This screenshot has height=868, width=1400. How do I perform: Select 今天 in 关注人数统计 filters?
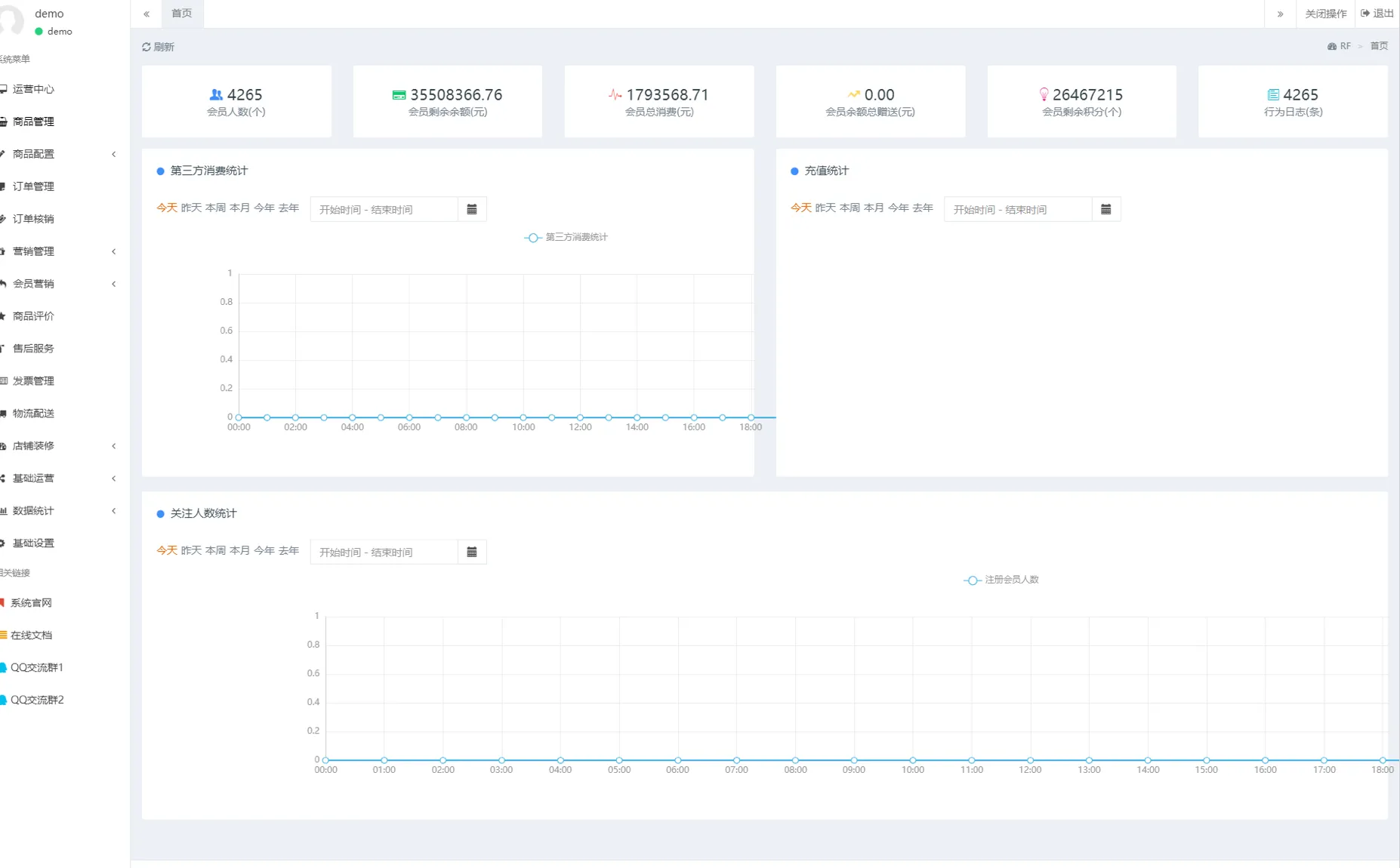coord(167,550)
